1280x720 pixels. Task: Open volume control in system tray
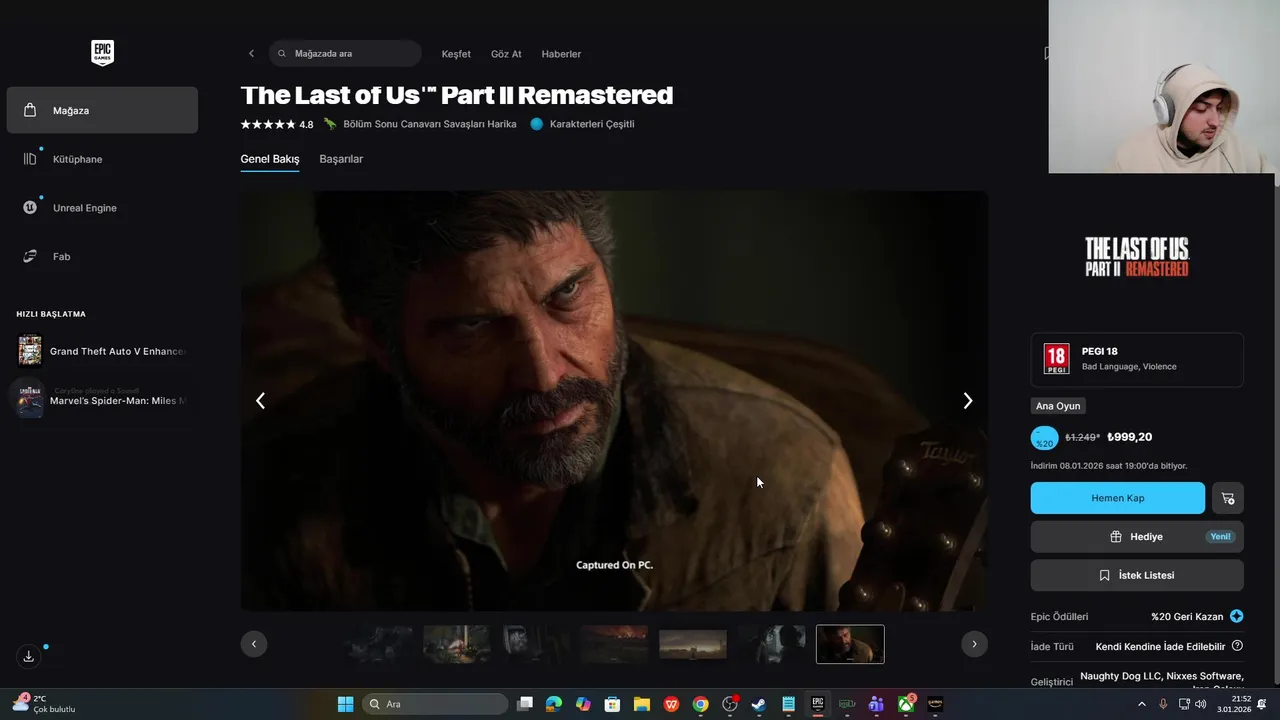1200,704
